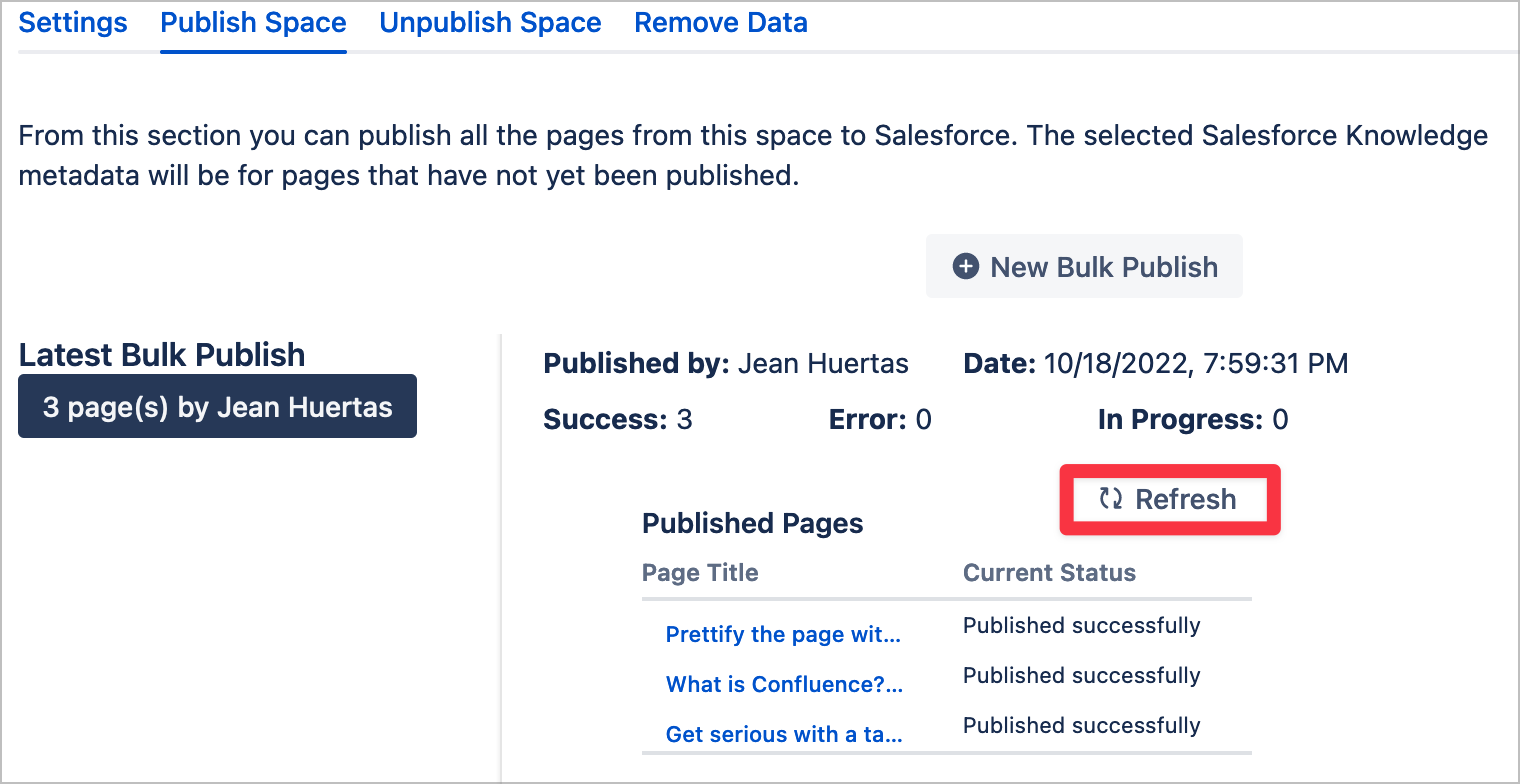The image size is (1520, 784).
Task: Select the 3 page(s) by Jean Huertas entry
Action: [217, 407]
